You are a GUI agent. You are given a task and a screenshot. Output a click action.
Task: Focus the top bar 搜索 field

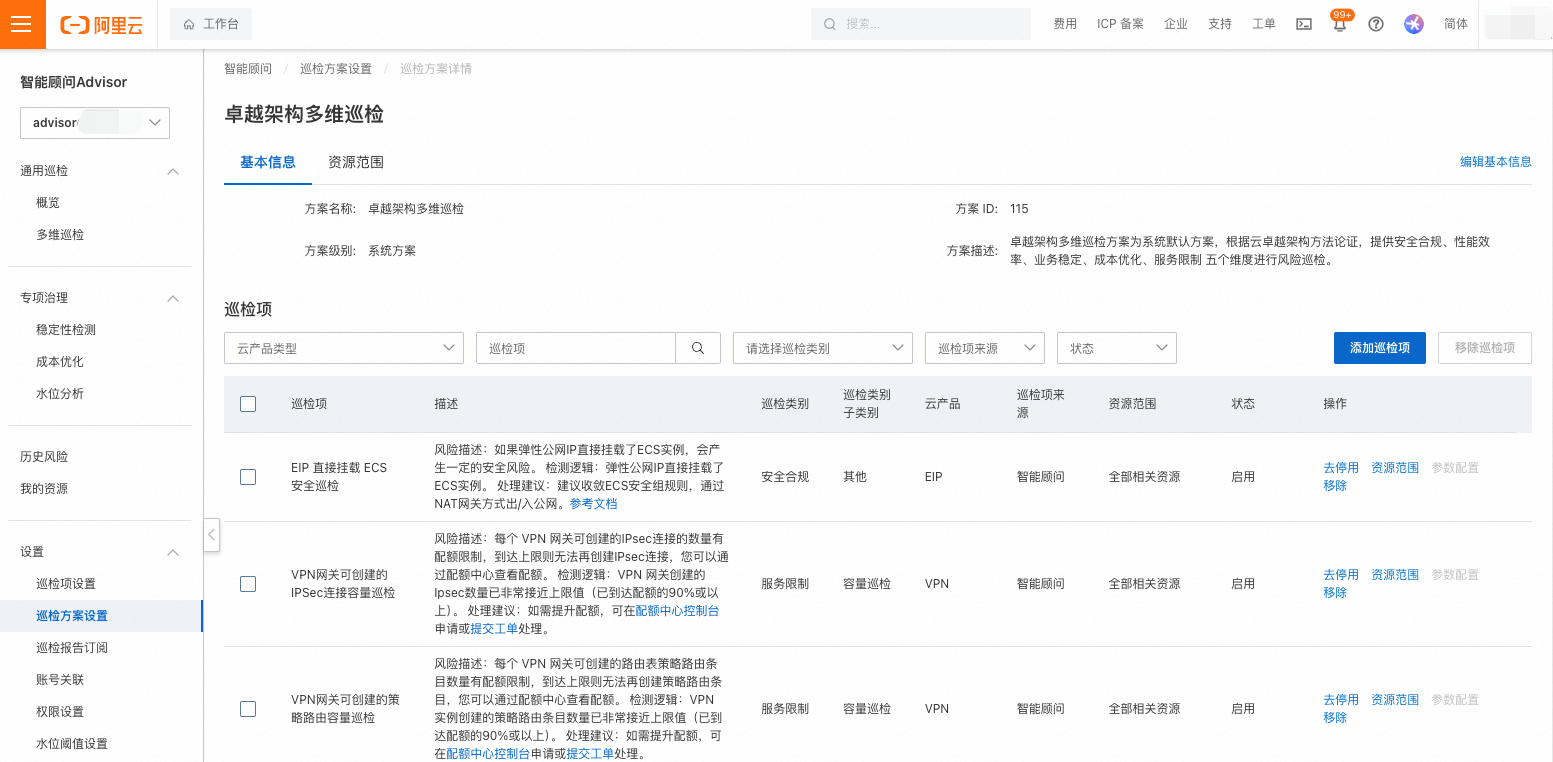coord(921,24)
